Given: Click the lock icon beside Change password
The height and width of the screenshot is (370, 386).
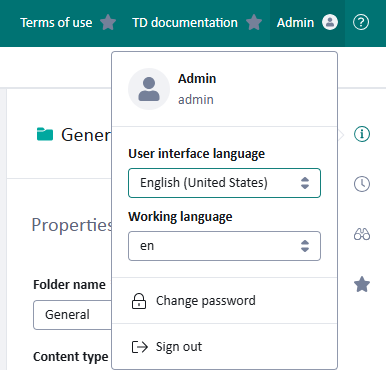Looking at the screenshot, I should pos(139,301).
